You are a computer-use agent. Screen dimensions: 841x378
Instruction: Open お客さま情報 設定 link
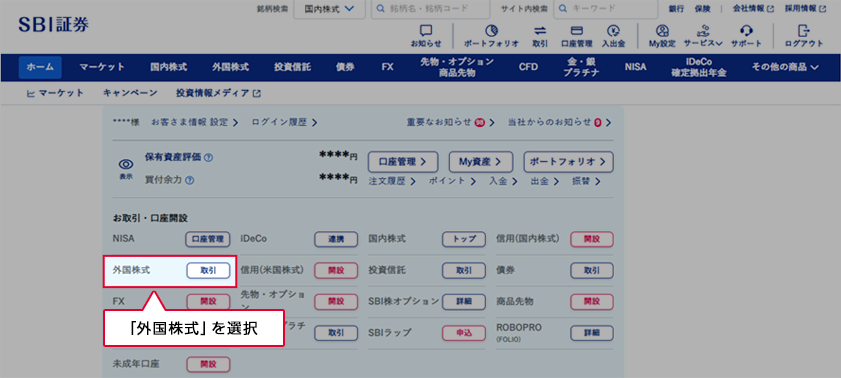click(195, 122)
